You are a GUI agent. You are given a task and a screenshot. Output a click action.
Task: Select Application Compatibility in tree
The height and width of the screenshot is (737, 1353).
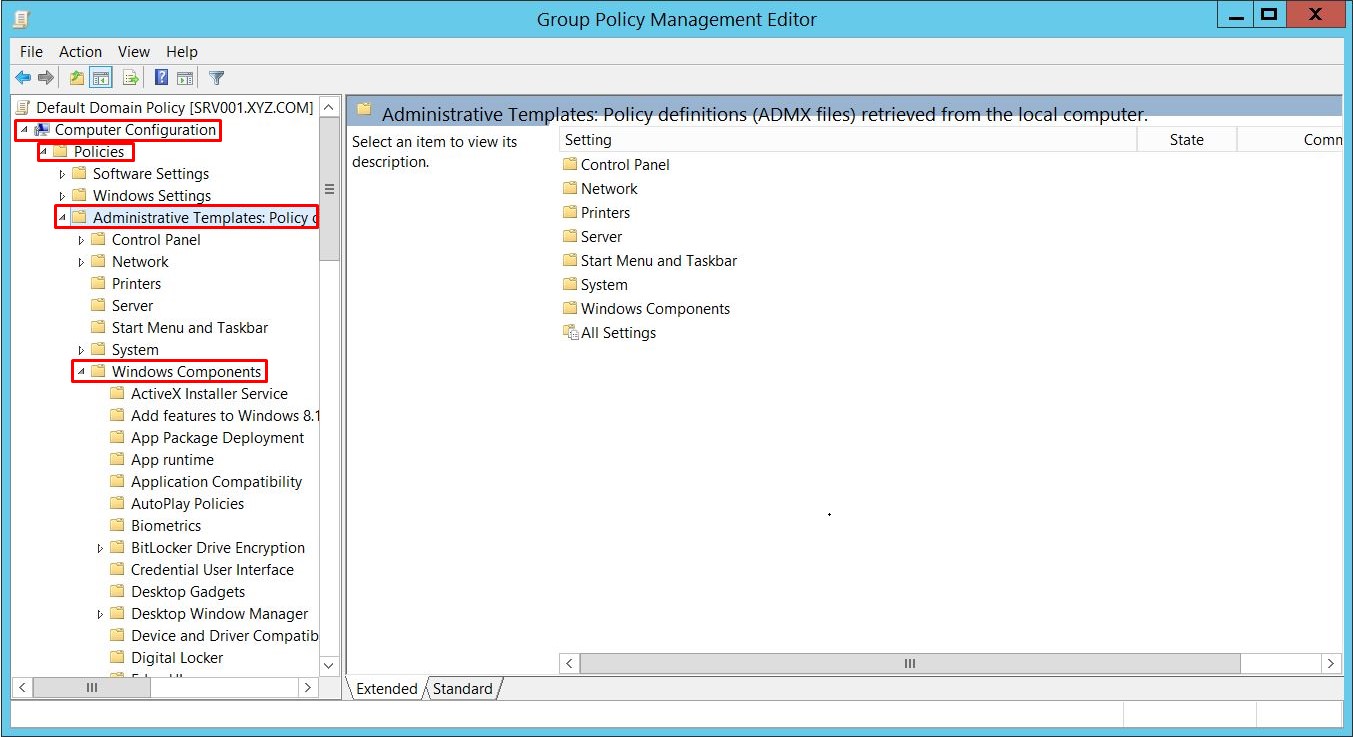216,482
